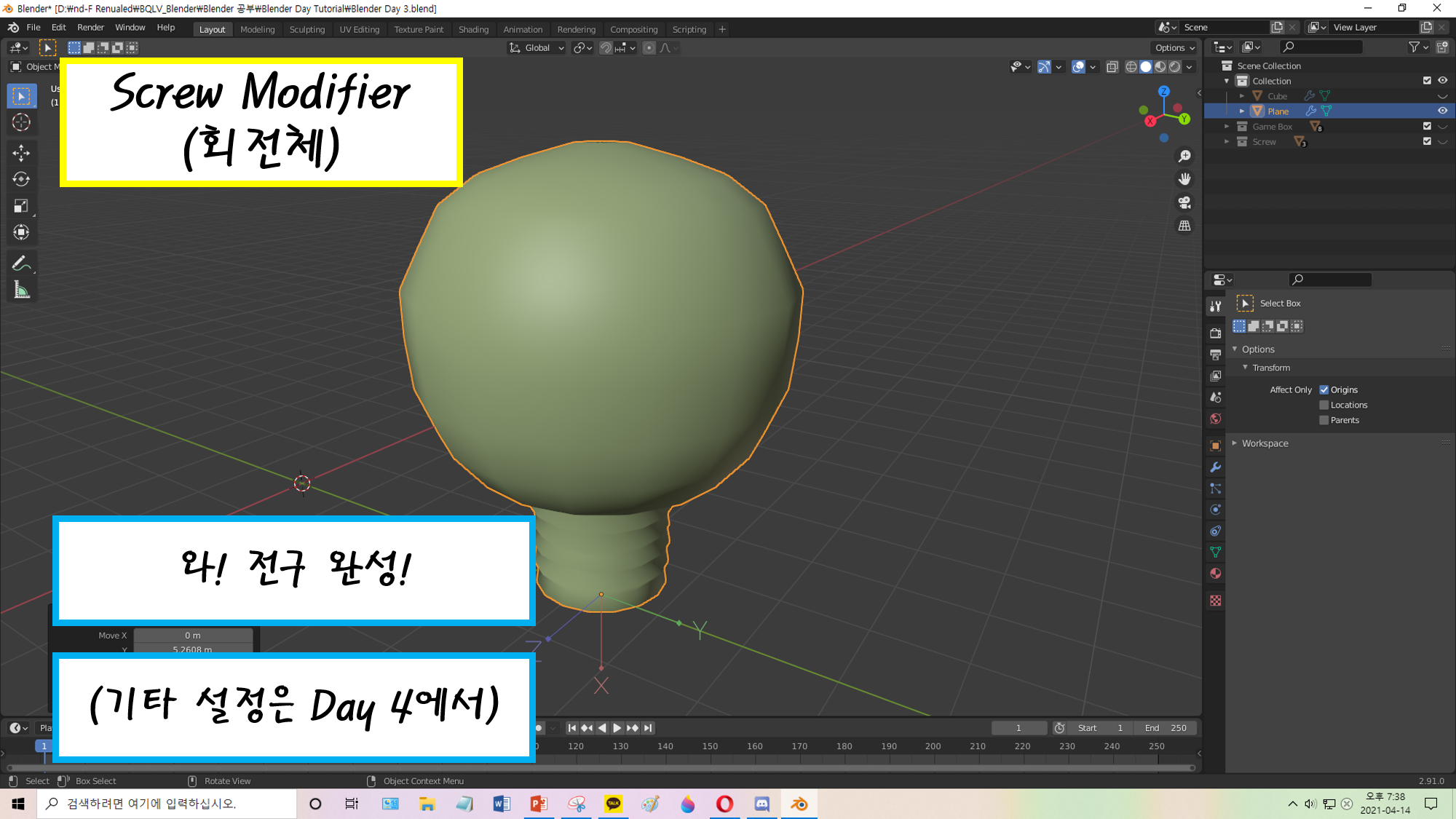Open the Render menu
Image resolution: width=1456 pixels, height=819 pixels.
pos(90,27)
